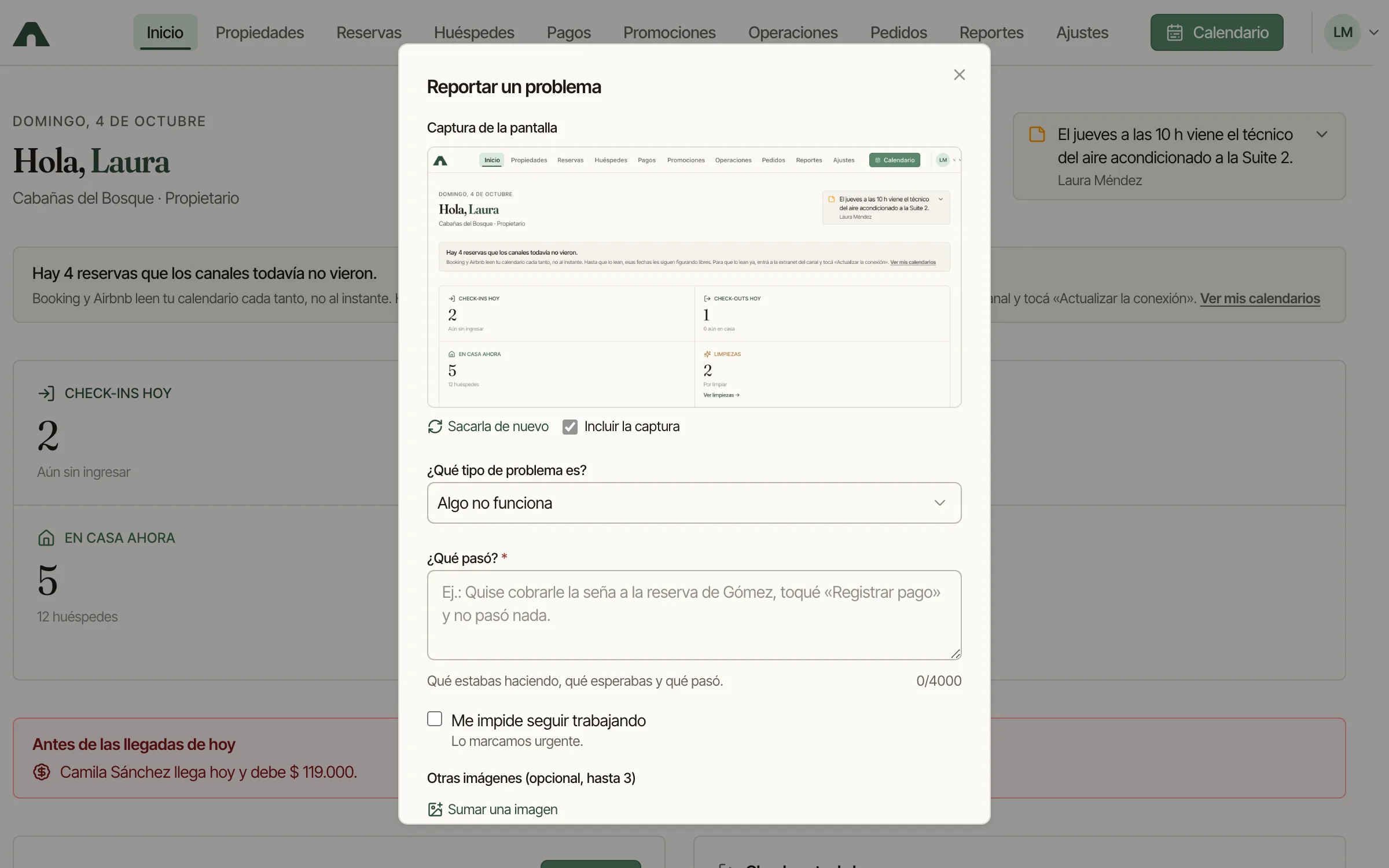Click the tent logo in the header

pyautogui.click(x=31, y=34)
